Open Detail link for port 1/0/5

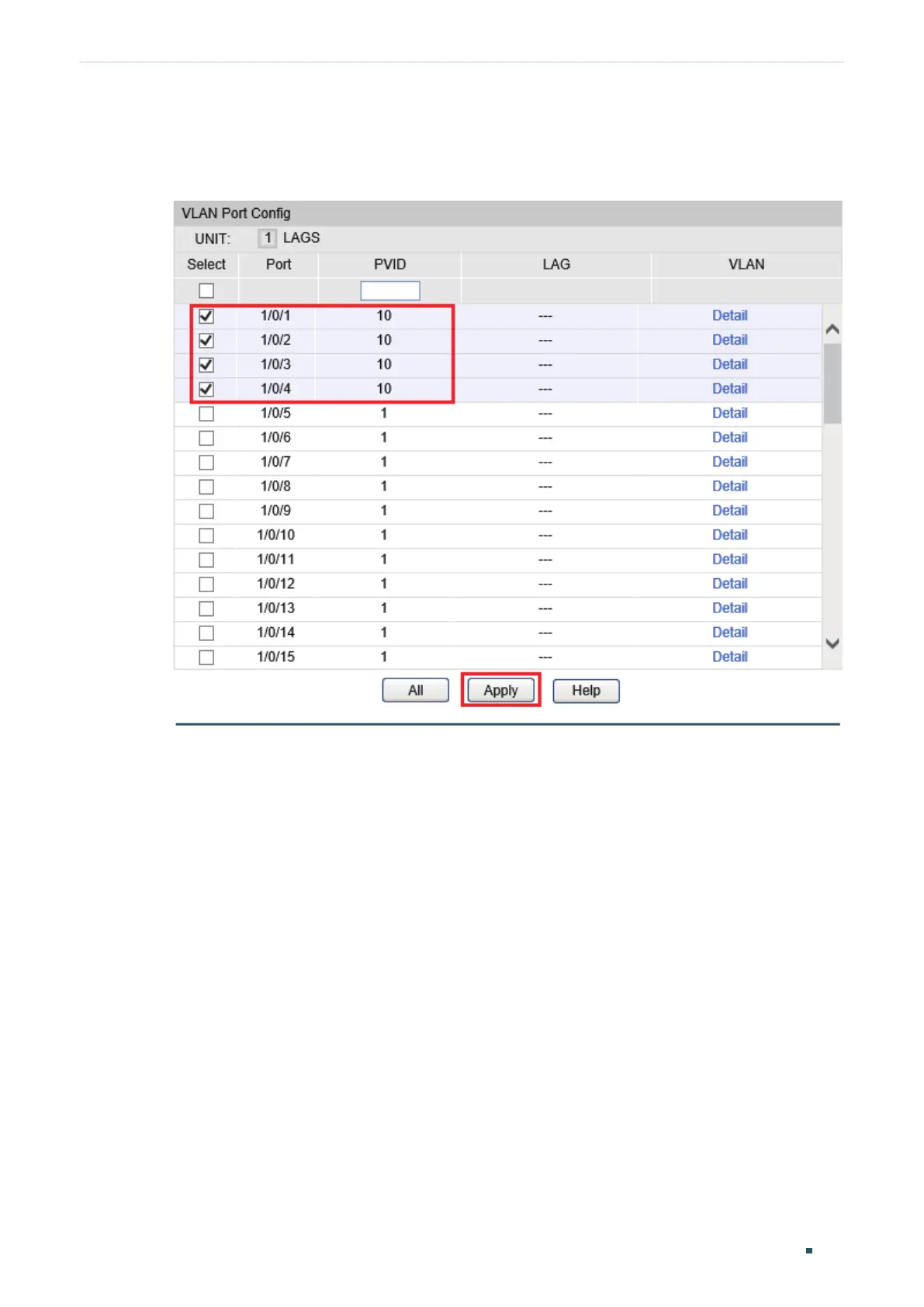click(x=730, y=413)
